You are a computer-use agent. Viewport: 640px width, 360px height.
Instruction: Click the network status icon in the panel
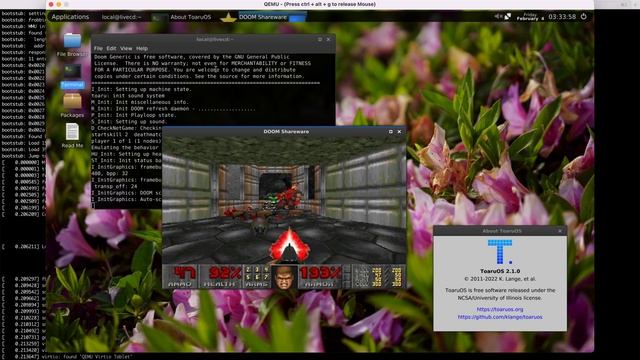click(x=508, y=16)
